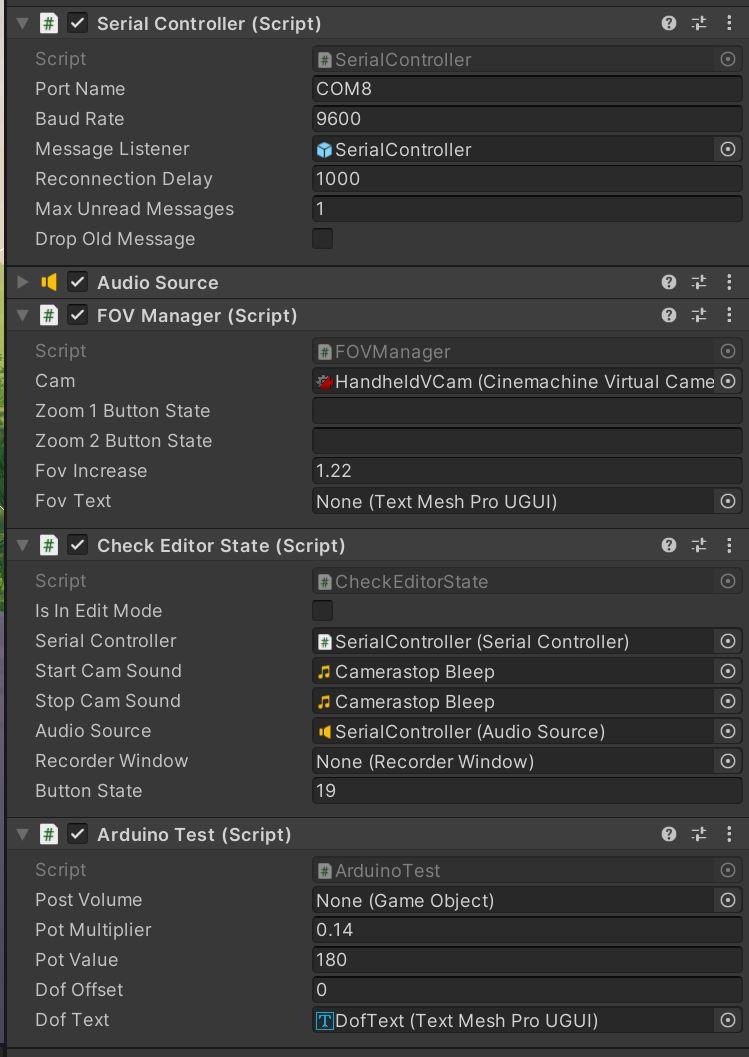Click the Fov Increase value field
Image resolution: width=749 pixels, height=1057 pixels.
(527, 471)
